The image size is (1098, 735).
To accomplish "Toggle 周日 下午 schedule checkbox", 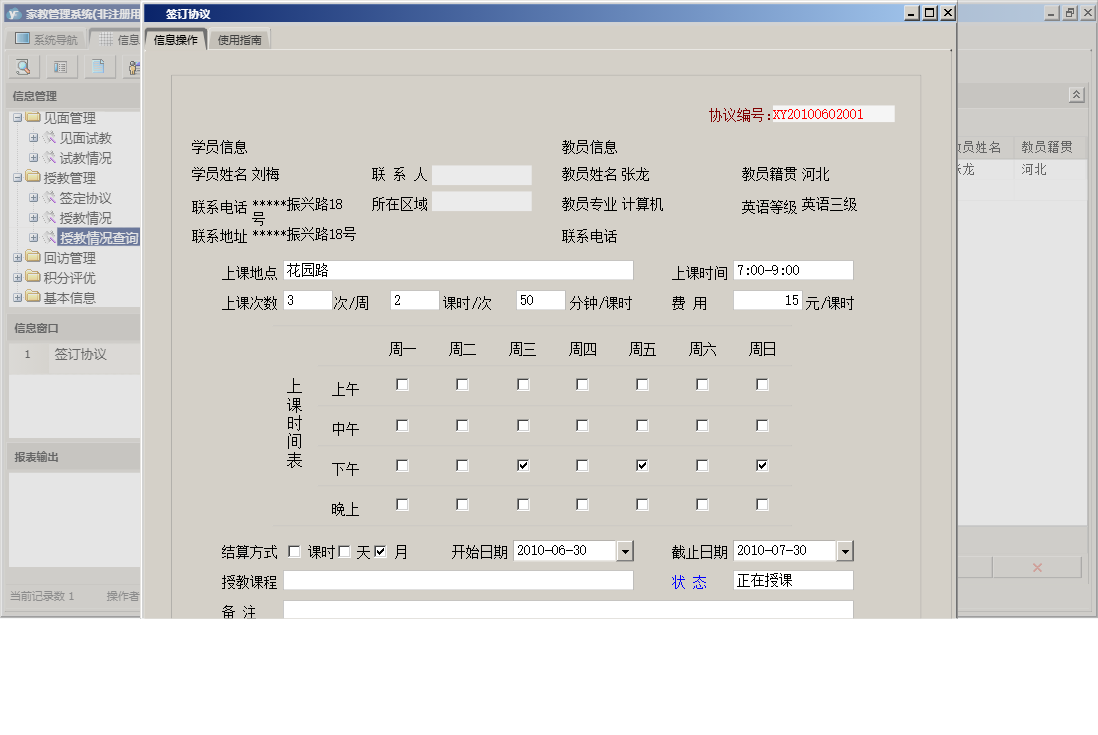I will [762, 466].
